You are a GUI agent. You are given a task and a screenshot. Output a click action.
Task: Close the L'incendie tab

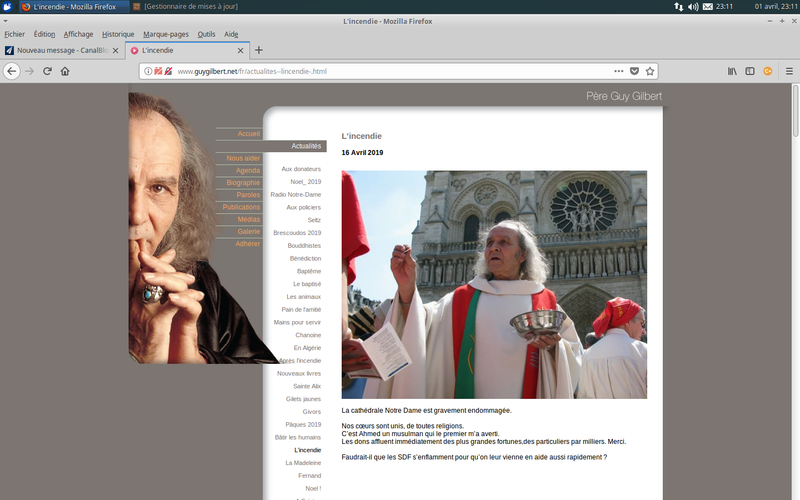point(240,50)
